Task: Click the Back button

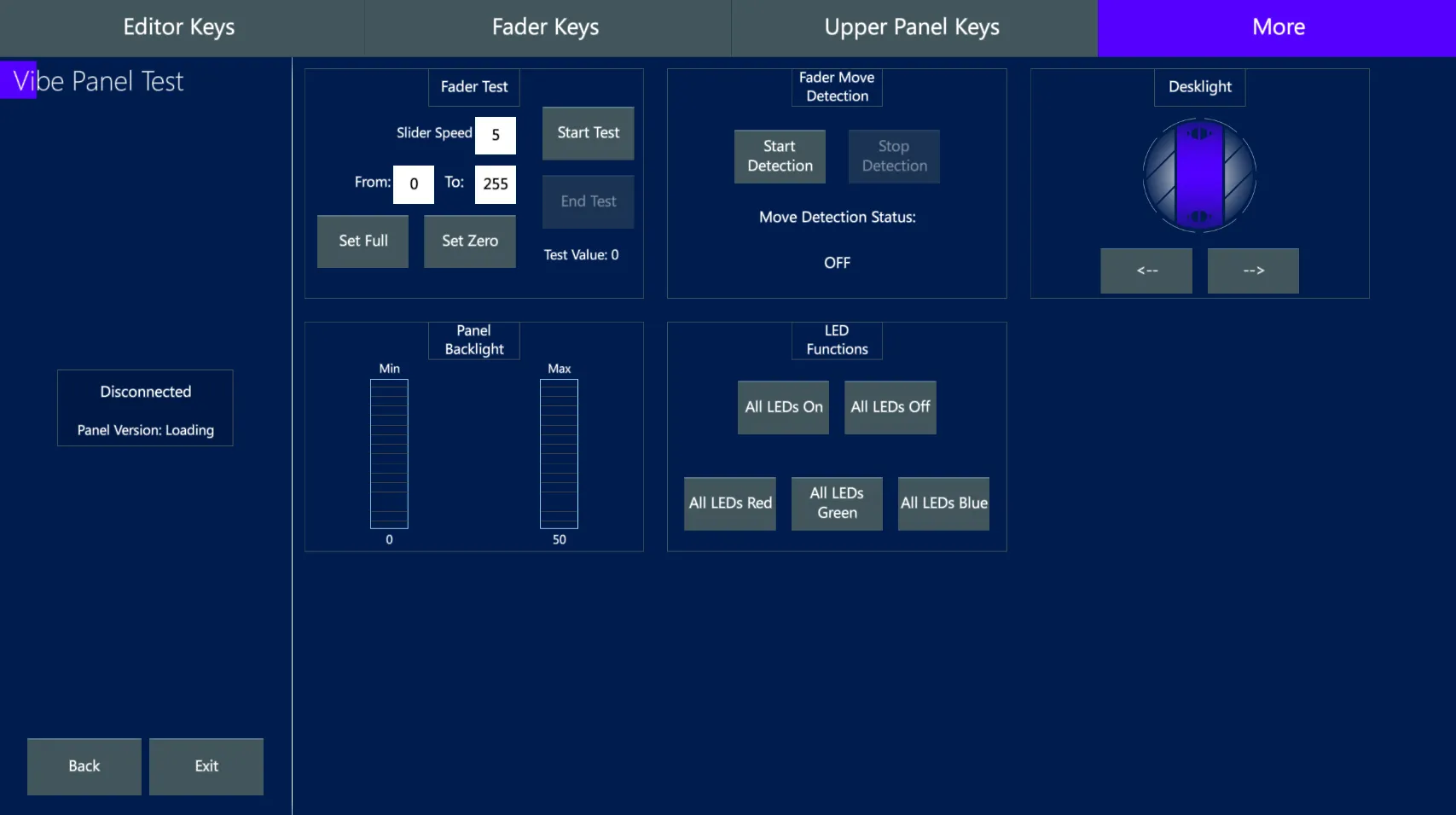Action: (84, 766)
